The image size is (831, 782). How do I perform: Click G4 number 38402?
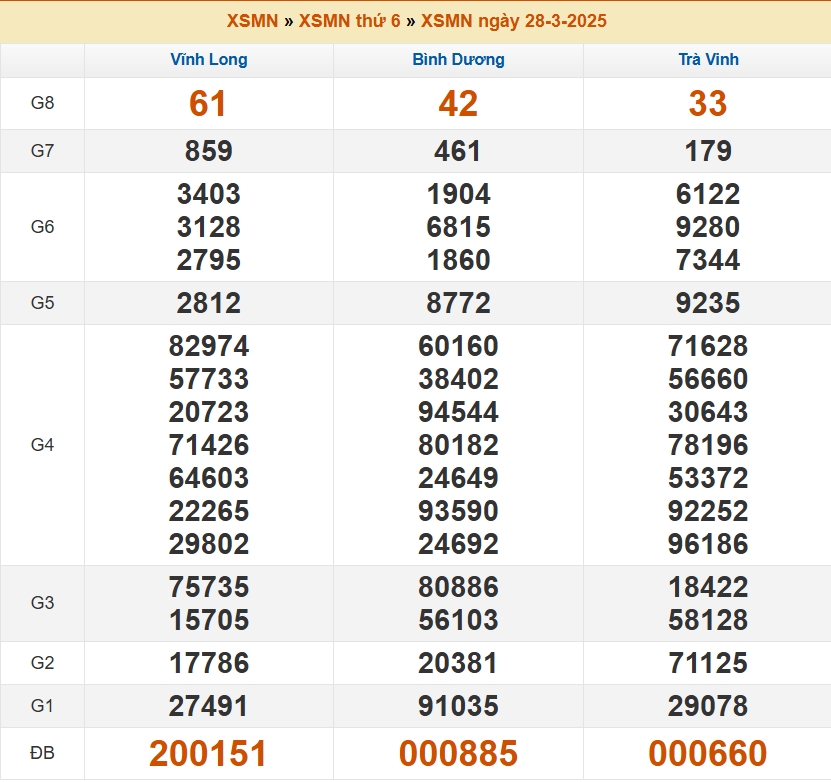pyautogui.click(x=458, y=379)
